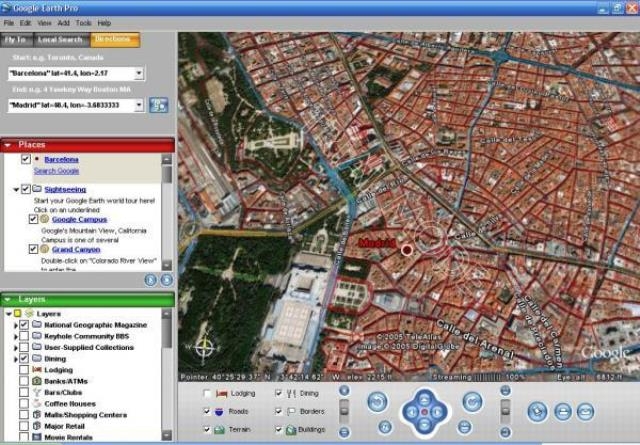Viewport: 640px width, 445px height.
Task: Open the Grand Canyon link
Action: point(76,249)
